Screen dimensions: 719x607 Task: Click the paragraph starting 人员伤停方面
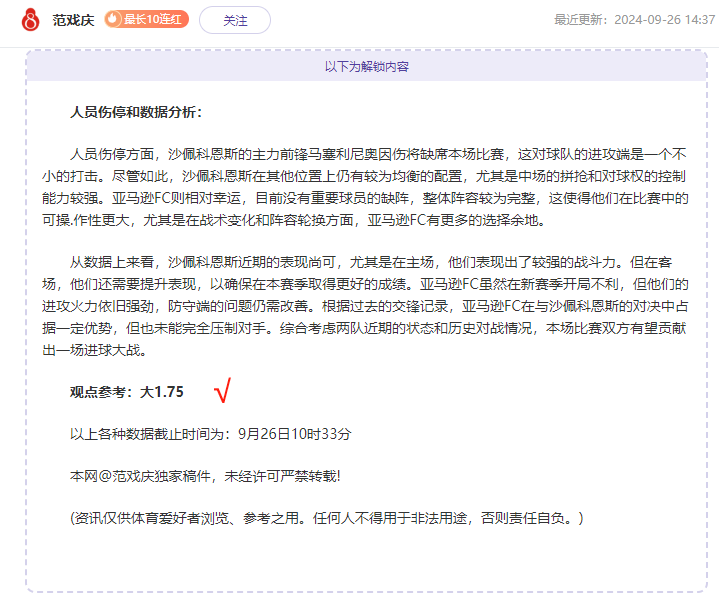365,187
